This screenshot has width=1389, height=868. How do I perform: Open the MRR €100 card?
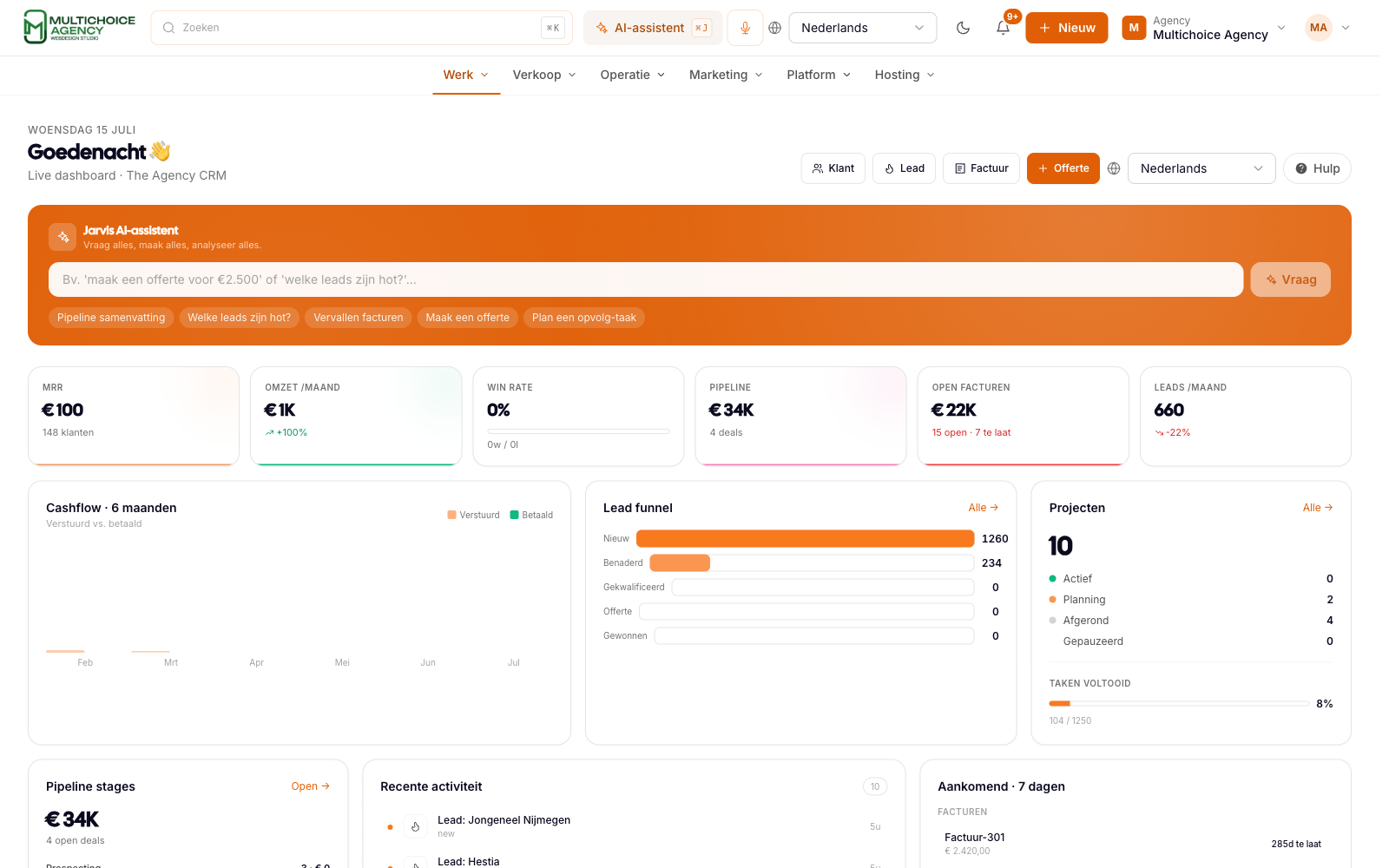tap(134, 416)
